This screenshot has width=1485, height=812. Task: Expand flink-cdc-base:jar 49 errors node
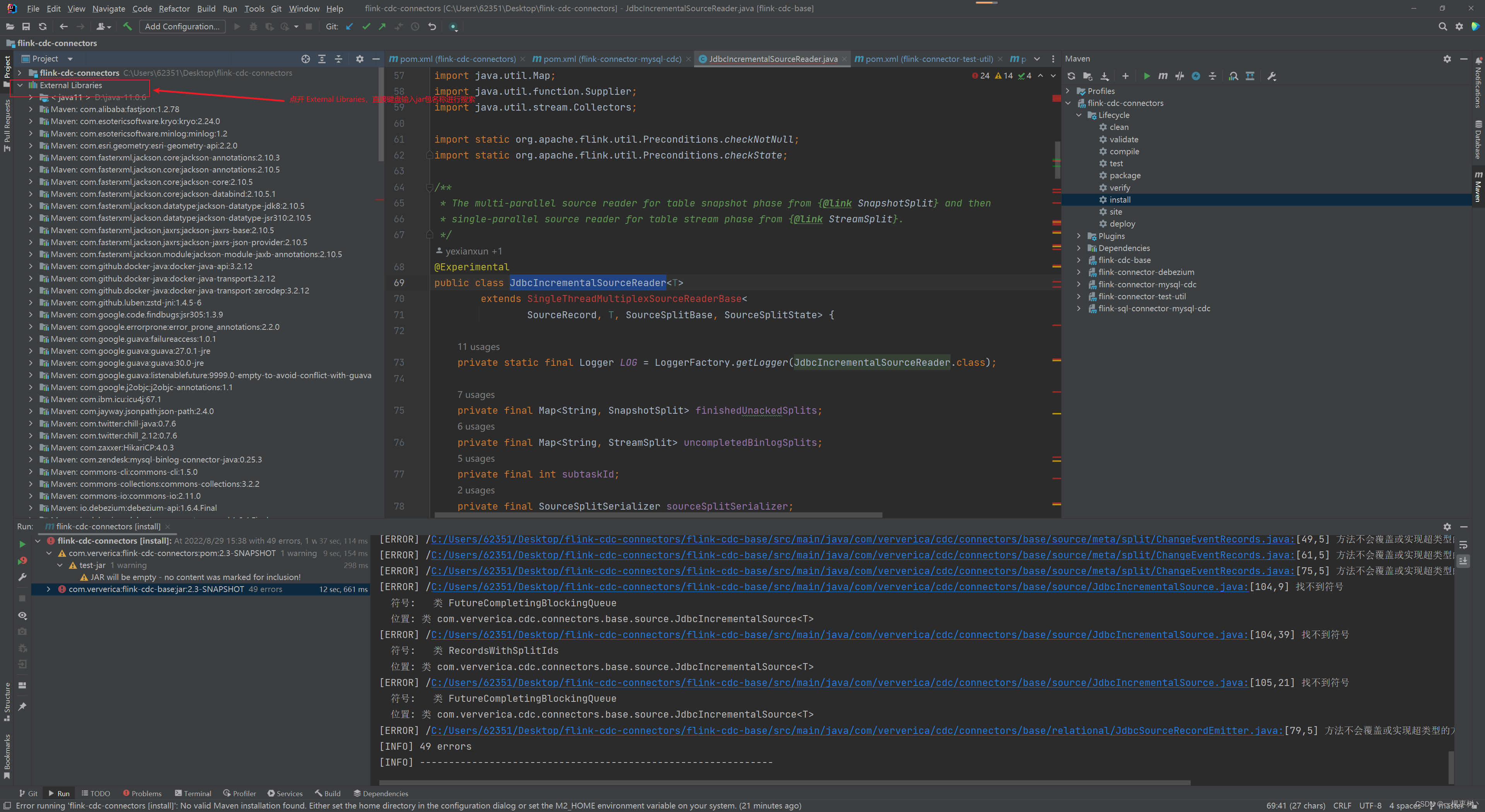48,590
